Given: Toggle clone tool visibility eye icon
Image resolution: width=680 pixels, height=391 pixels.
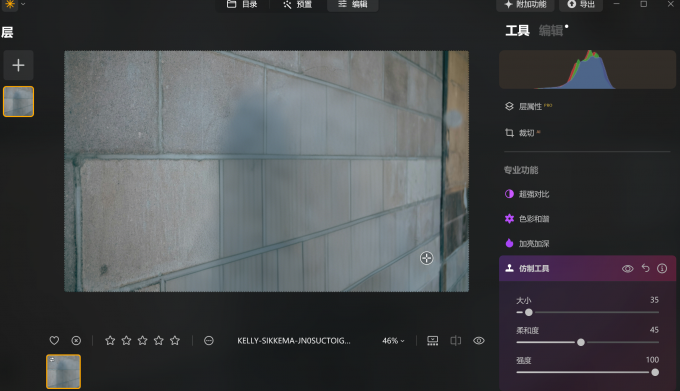Looking at the screenshot, I should click(x=628, y=269).
